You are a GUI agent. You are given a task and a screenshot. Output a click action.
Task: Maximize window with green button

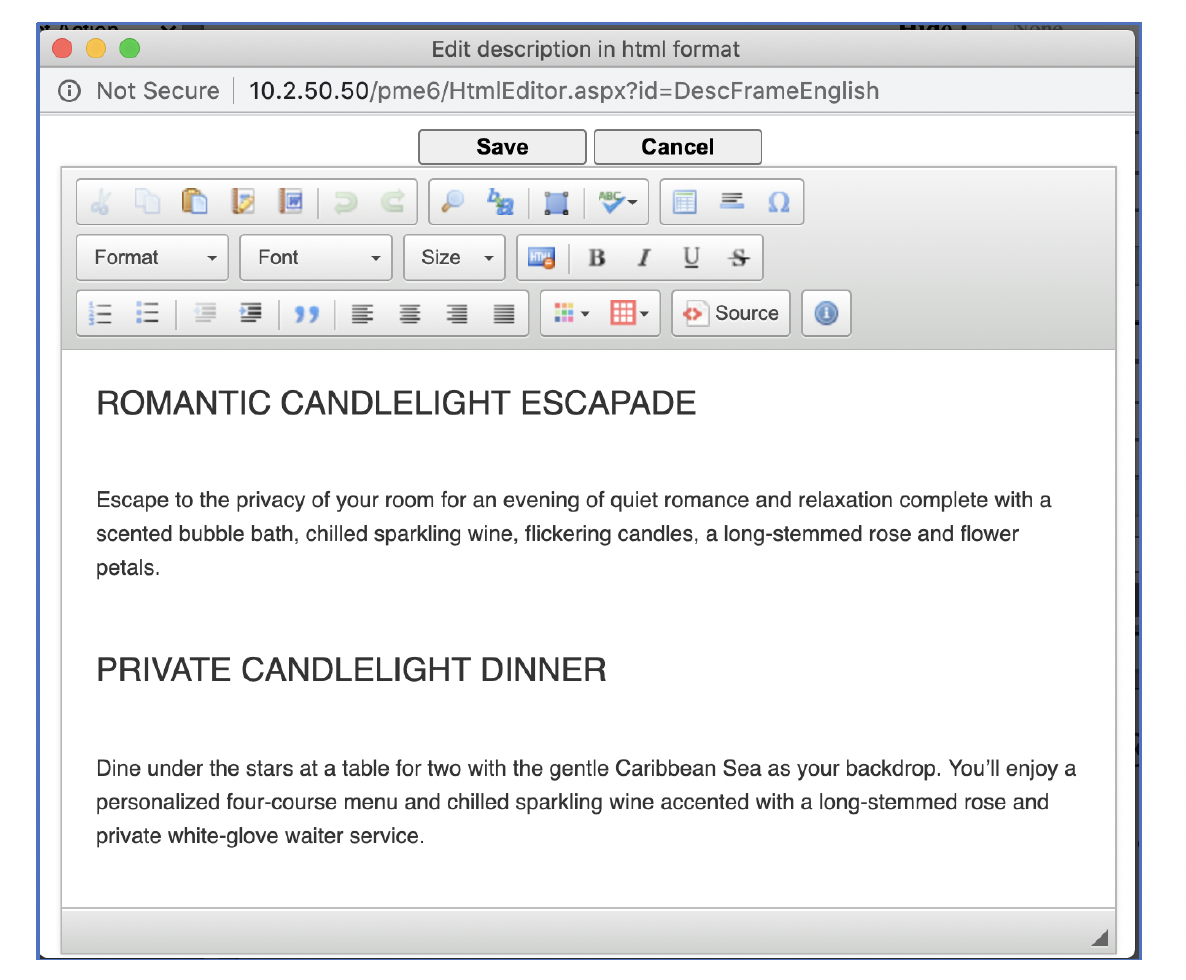(x=130, y=49)
